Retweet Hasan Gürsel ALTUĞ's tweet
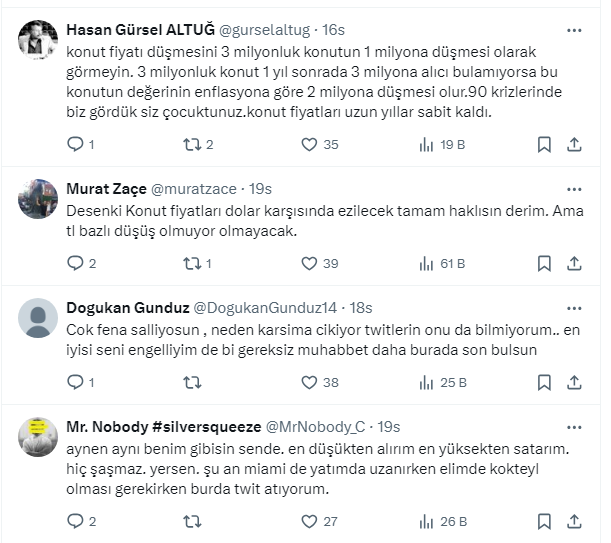Image resolution: width=611 pixels, height=543 pixels. point(192,145)
